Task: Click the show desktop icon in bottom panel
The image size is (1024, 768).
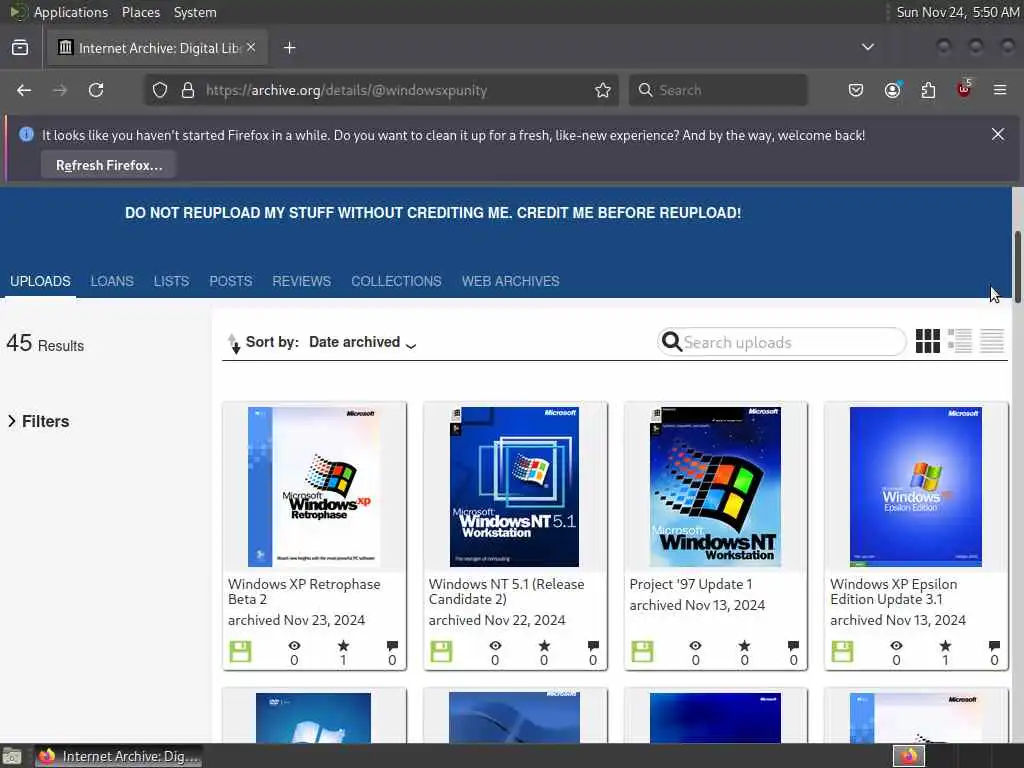Action: (x=12, y=757)
